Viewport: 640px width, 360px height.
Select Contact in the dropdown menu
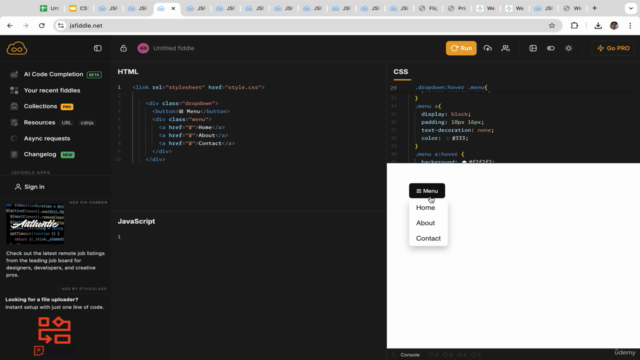pyautogui.click(x=428, y=238)
